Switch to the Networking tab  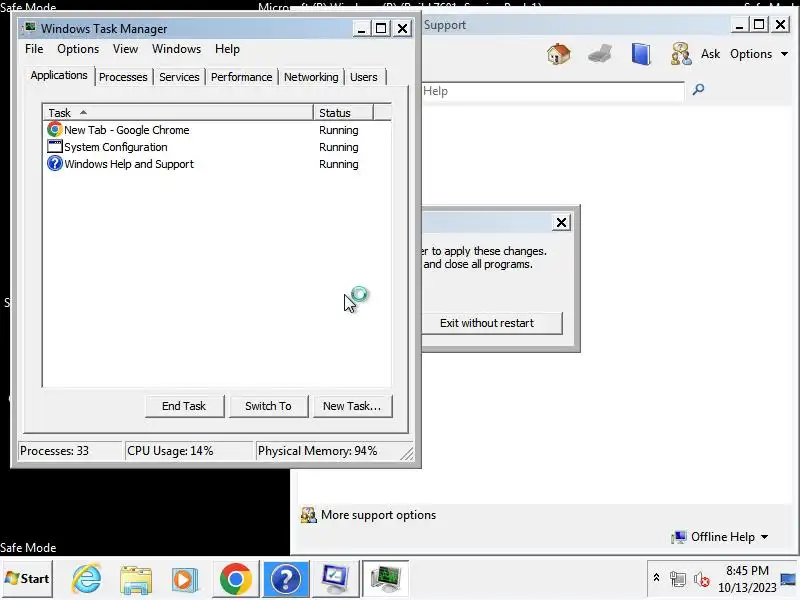point(311,77)
